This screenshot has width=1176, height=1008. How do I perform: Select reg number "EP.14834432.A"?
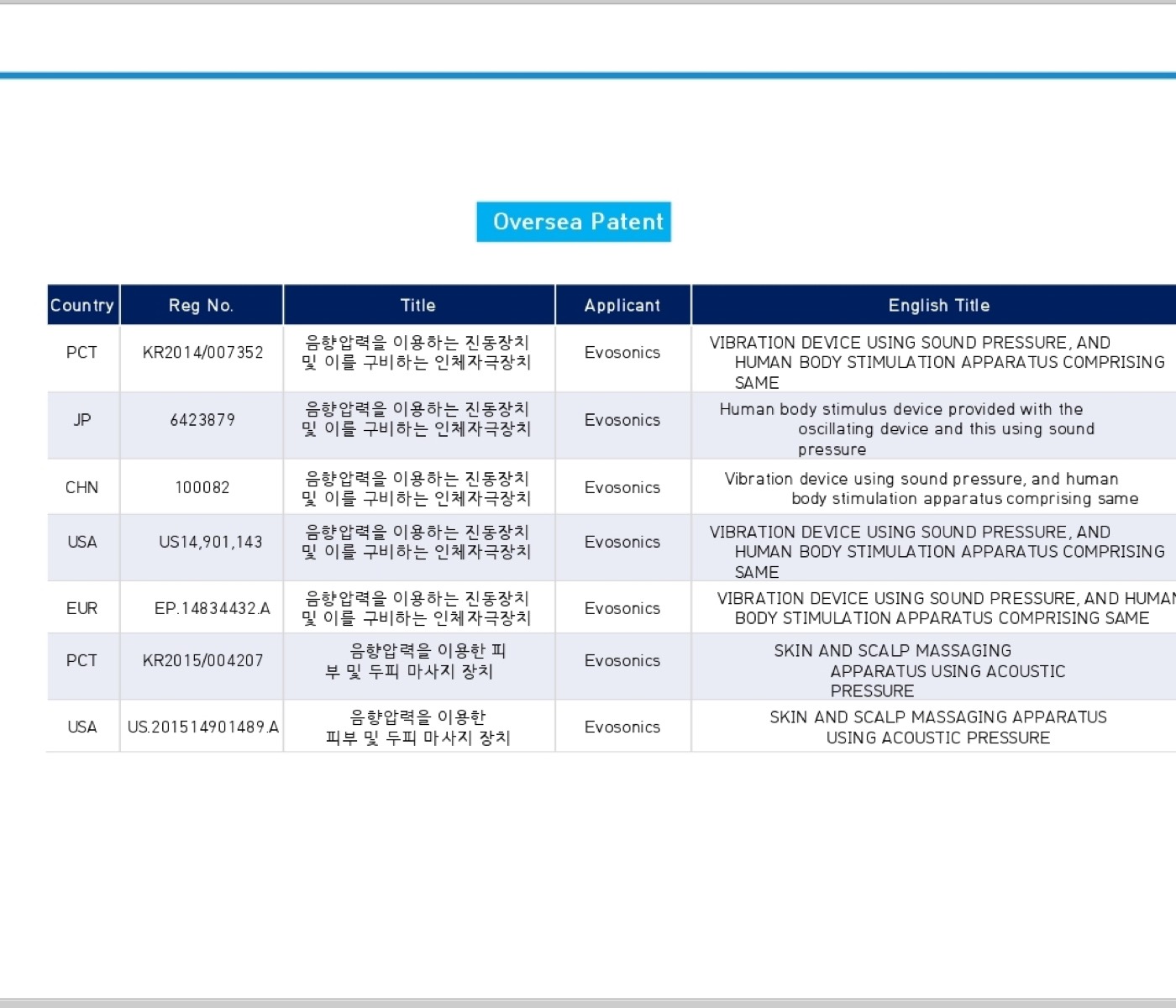(213, 608)
